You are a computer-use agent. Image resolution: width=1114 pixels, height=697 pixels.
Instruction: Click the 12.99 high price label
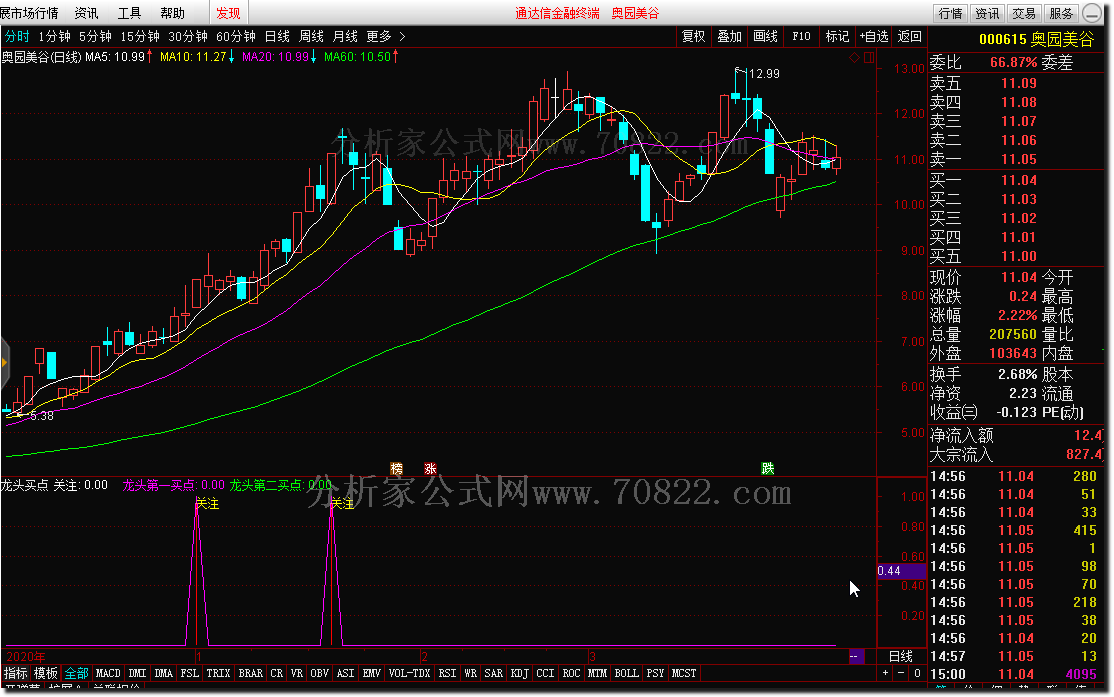click(764, 74)
